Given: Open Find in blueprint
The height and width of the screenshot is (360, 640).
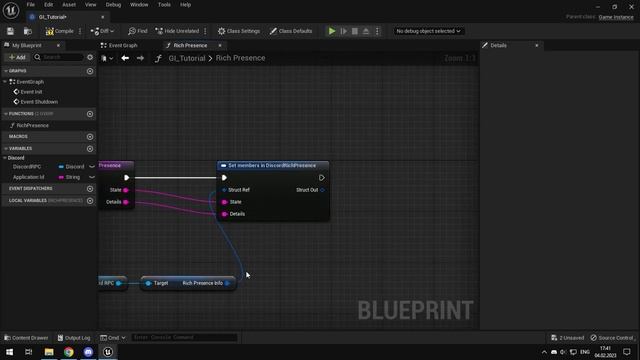Looking at the screenshot, I should [138, 31].
